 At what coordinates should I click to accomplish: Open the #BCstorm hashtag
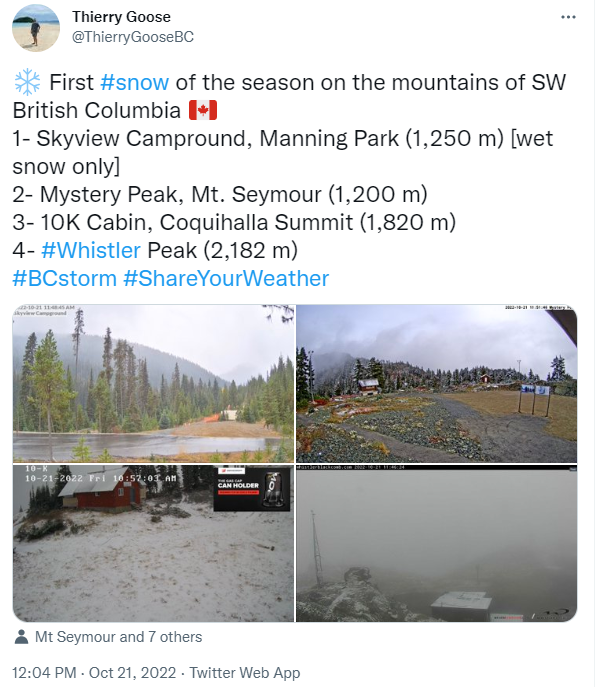(64, 279)
